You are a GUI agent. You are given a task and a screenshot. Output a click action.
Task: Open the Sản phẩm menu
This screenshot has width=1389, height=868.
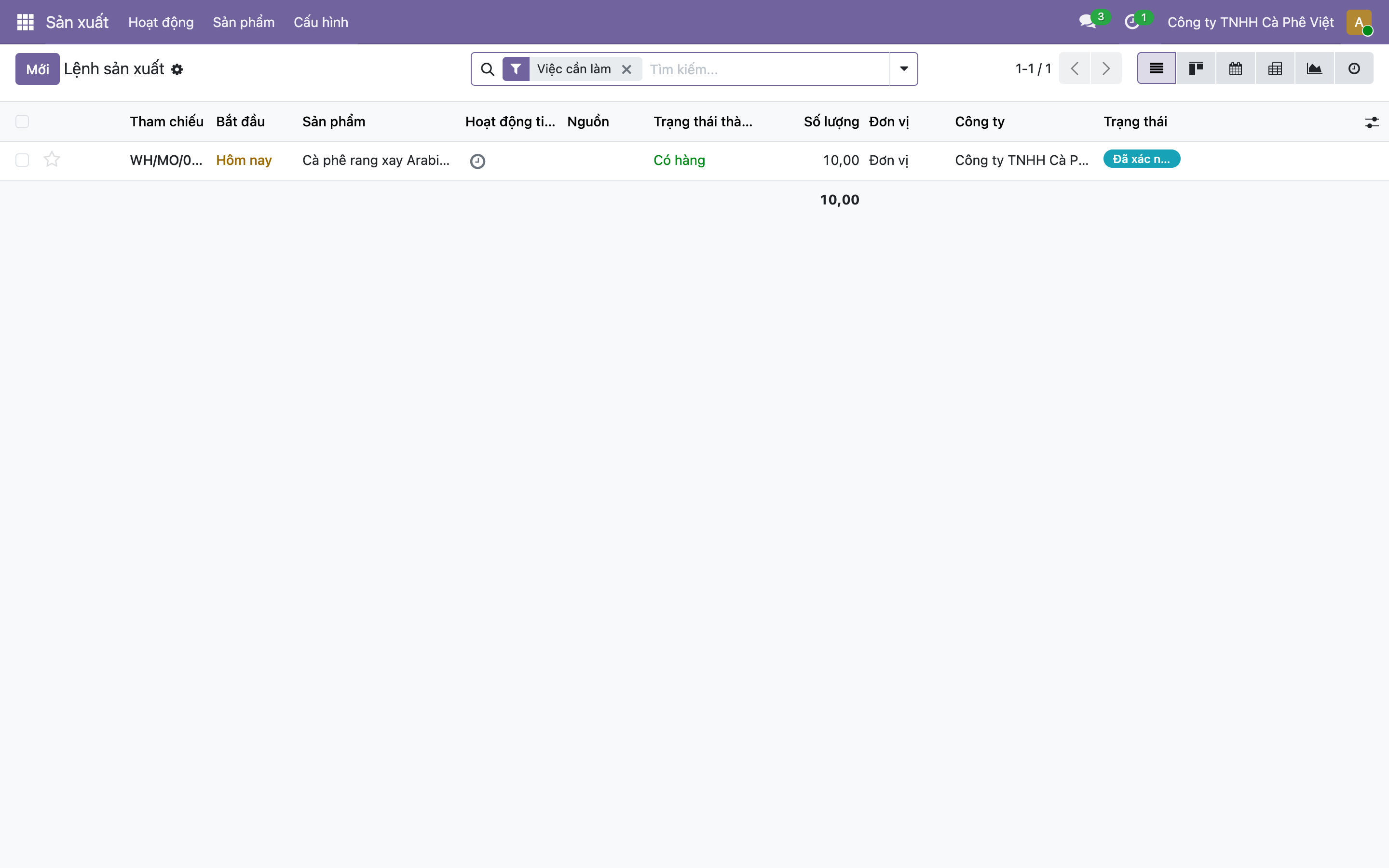point(244,22)
